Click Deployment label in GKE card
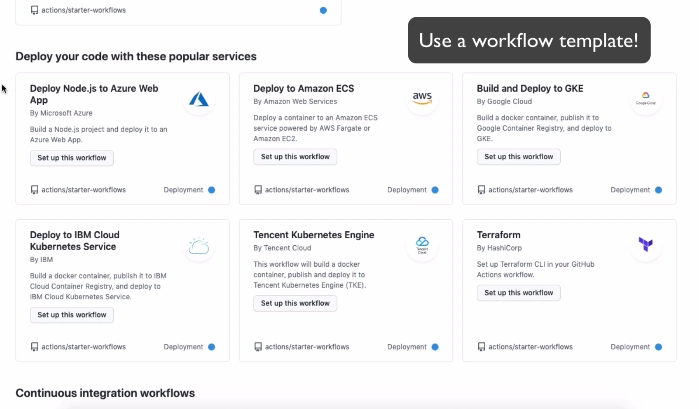 [x=630, y=190]
